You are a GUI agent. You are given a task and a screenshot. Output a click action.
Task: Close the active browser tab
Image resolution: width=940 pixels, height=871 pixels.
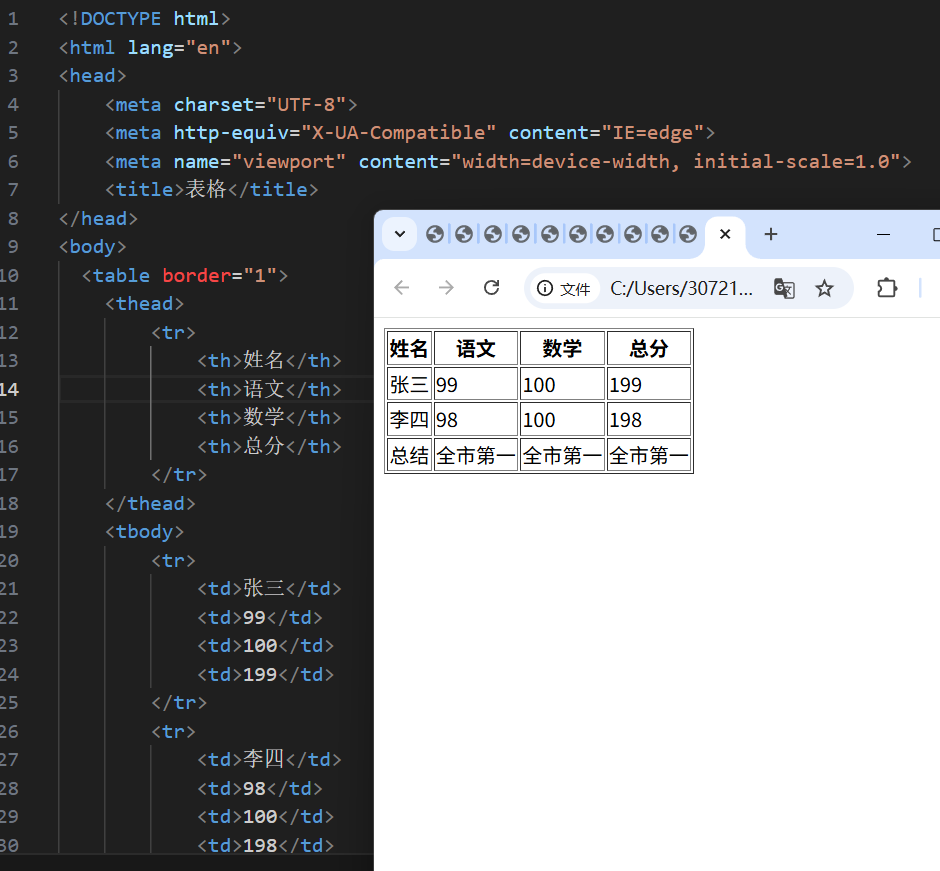tap(725, 234)
